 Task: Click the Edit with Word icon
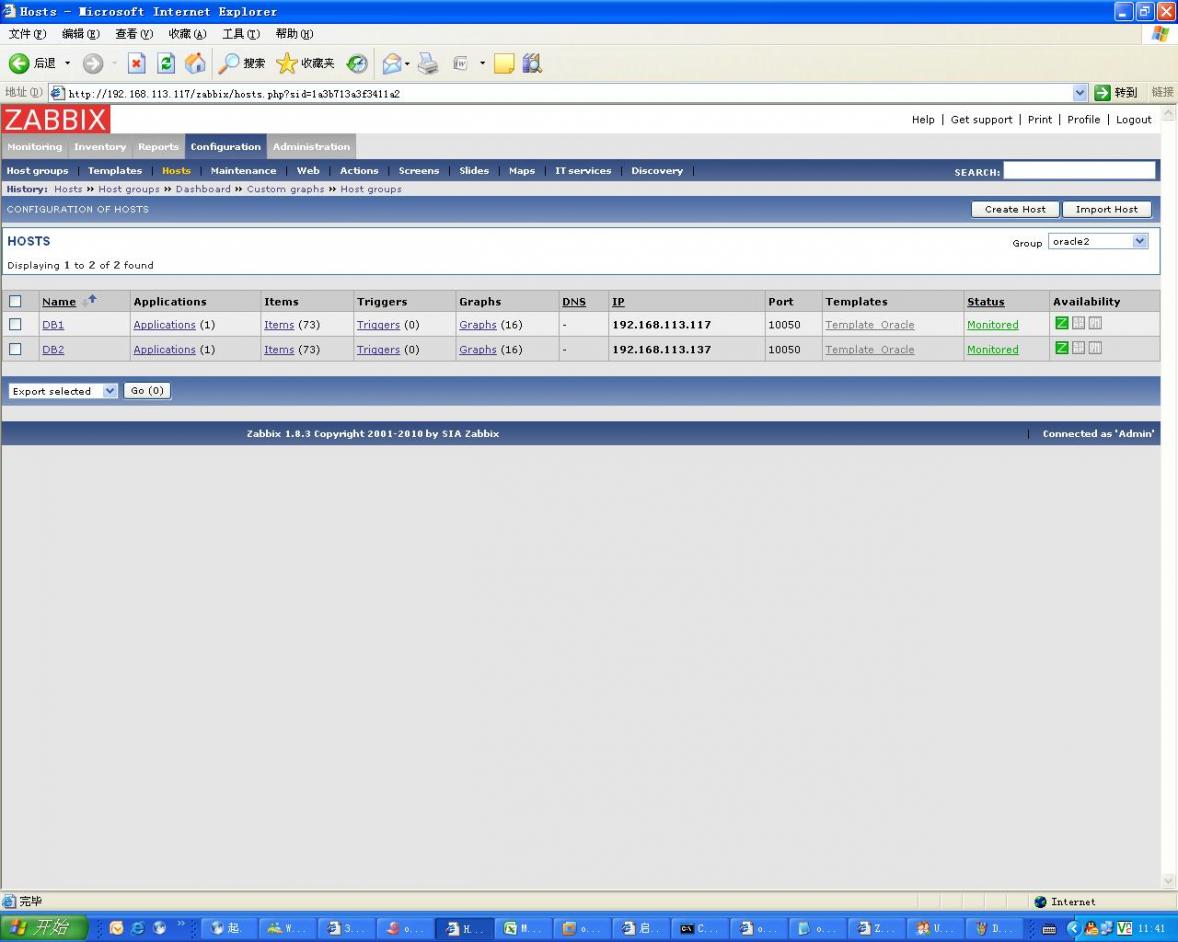[x=461, y=63]
